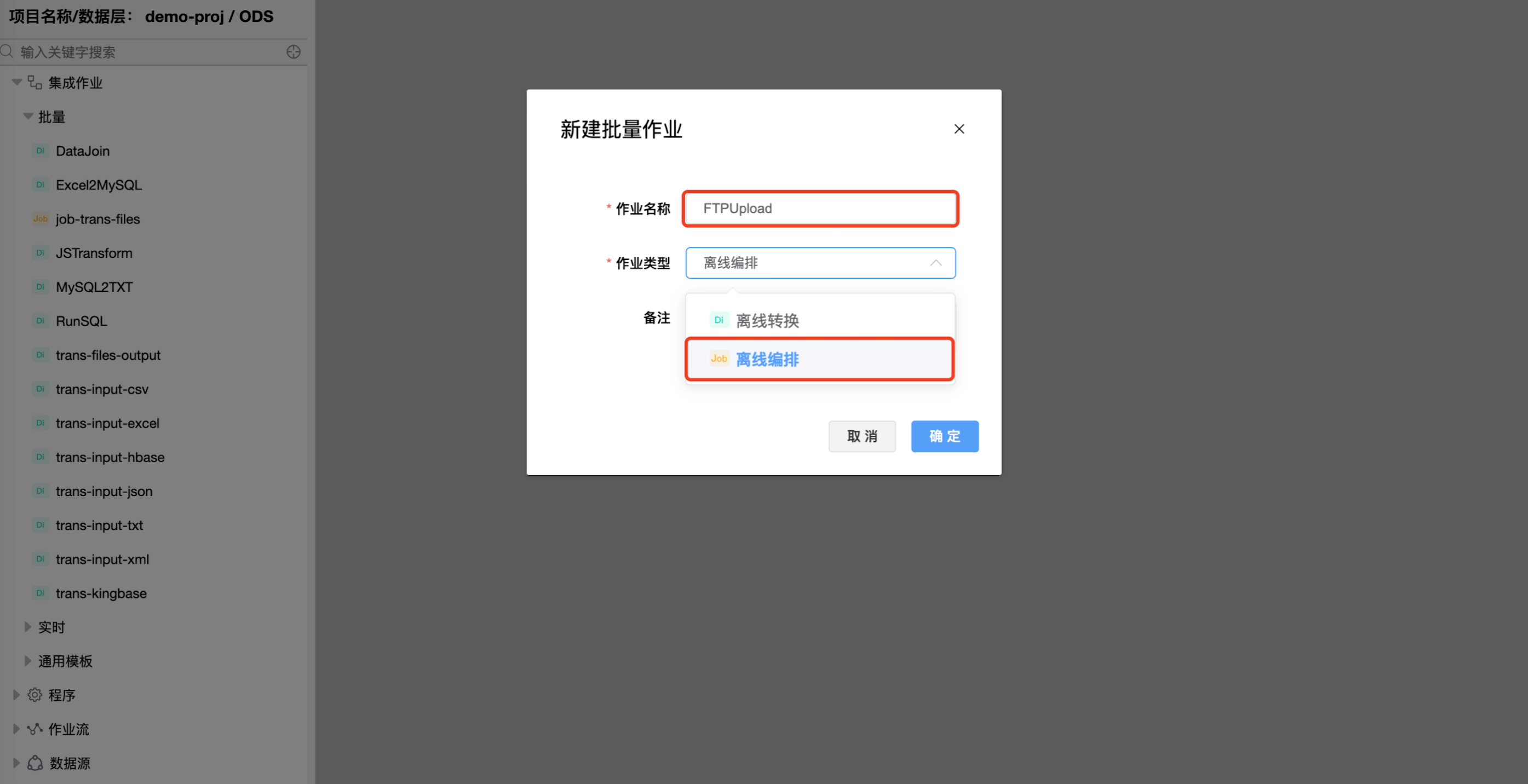The image size is (1528, 784).
Task: Open the trans-input-json job
Action: (x=104, y=491)
